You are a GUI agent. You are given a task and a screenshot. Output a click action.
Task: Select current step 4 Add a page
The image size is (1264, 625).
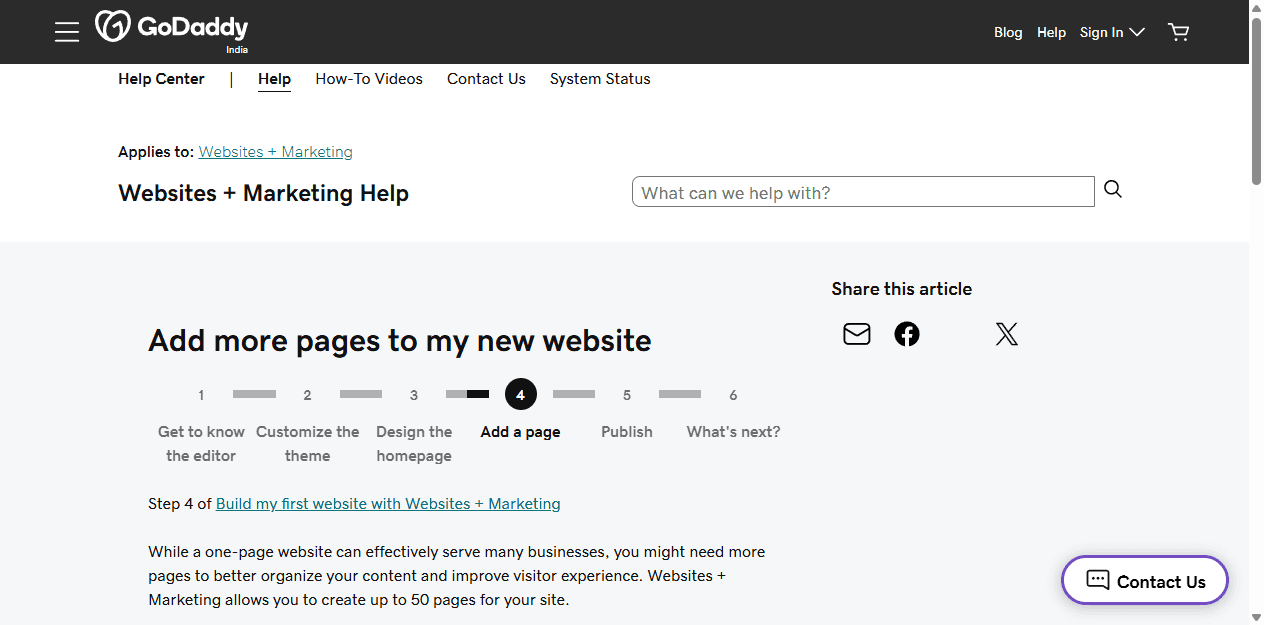click(520, 412)
